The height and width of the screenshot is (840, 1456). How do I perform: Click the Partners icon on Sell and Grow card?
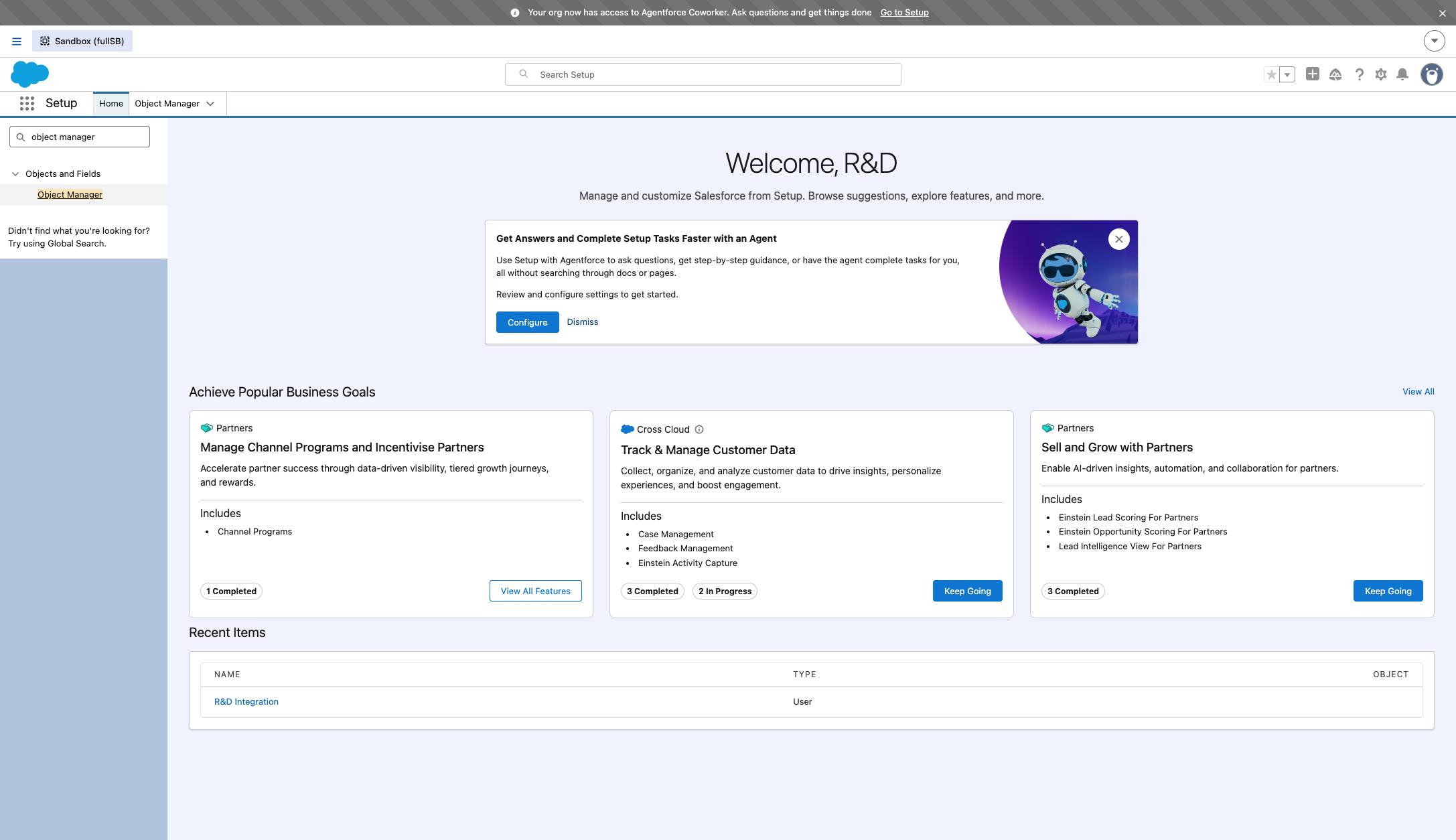(1047, 428)
